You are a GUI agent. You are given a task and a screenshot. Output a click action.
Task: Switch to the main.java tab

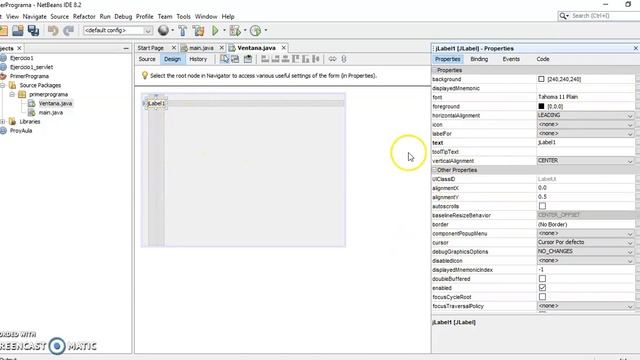click(201, 48)
